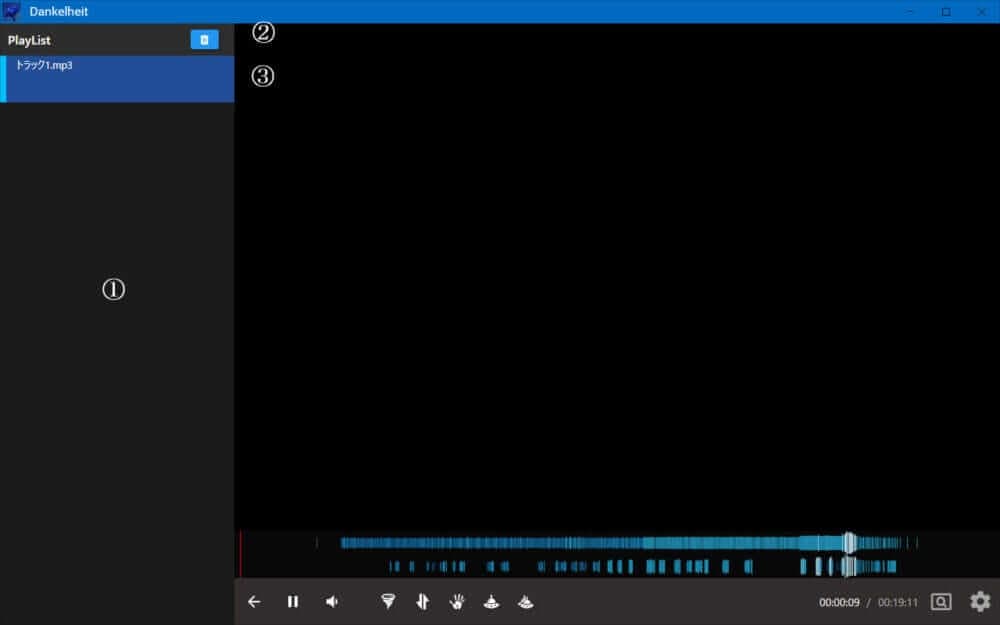1000x625 pixels.
Task: Click the total duration 00:19:11 label
Action: 898,603
